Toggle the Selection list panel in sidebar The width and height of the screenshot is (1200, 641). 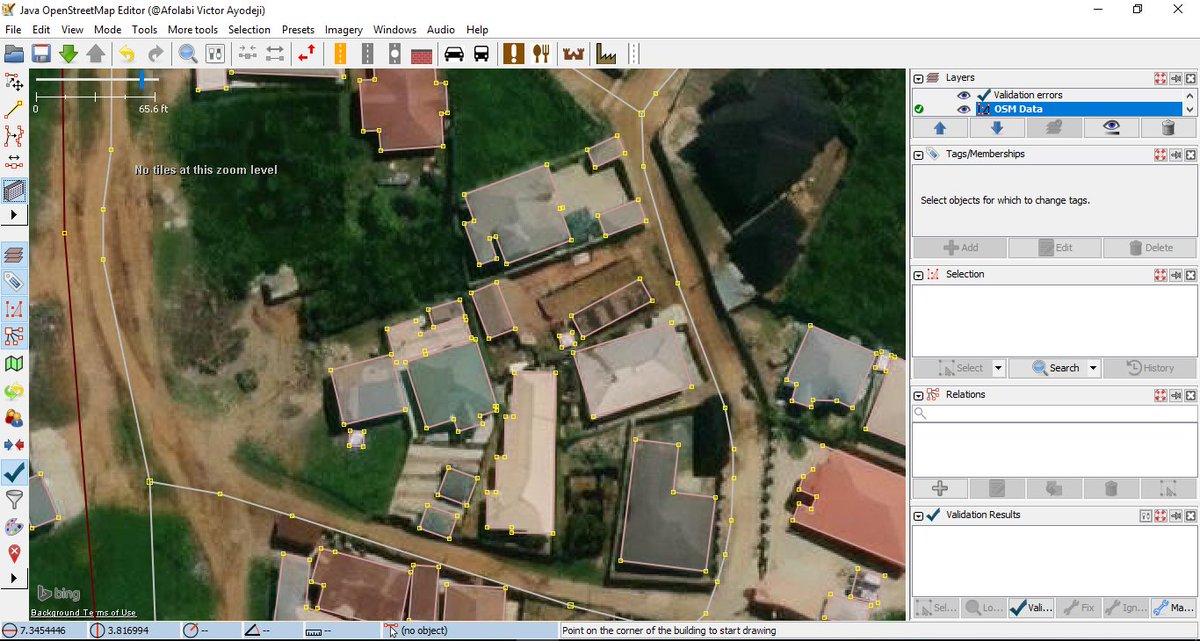tap(14, 309)
